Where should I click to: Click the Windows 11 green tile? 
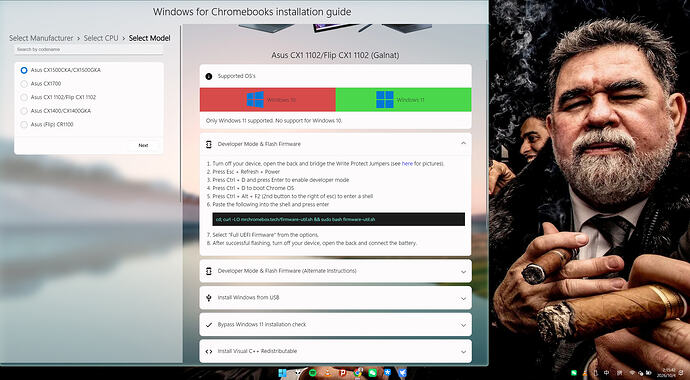click(x=404, y=100)
